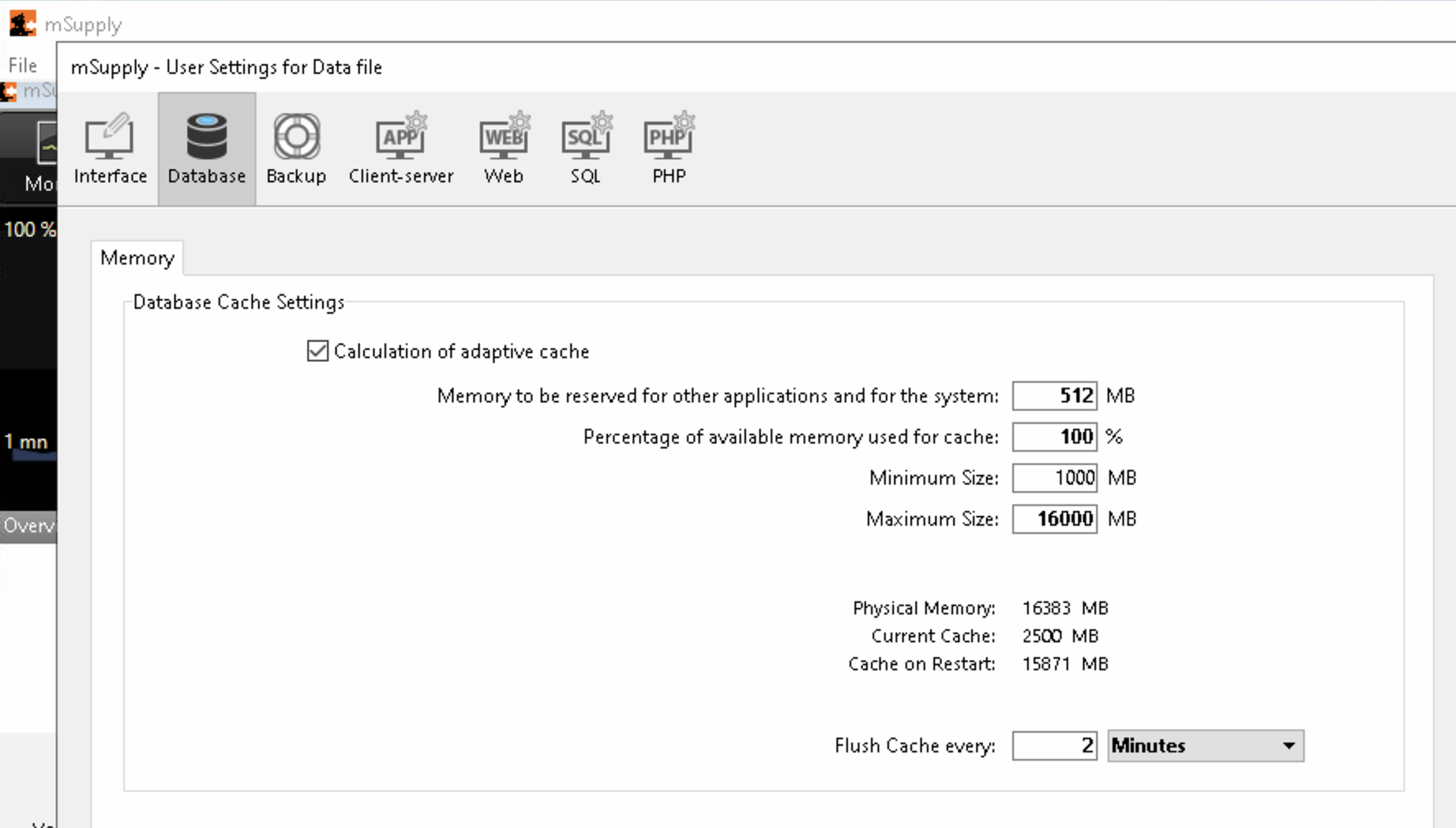Open Client-server settings icon

(401, 149)
